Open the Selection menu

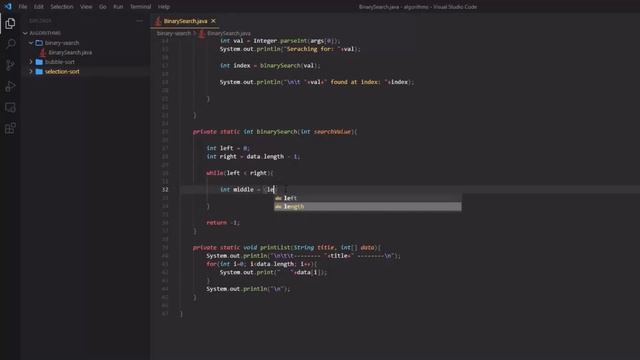pyautogui.click(x=62, y=7)
